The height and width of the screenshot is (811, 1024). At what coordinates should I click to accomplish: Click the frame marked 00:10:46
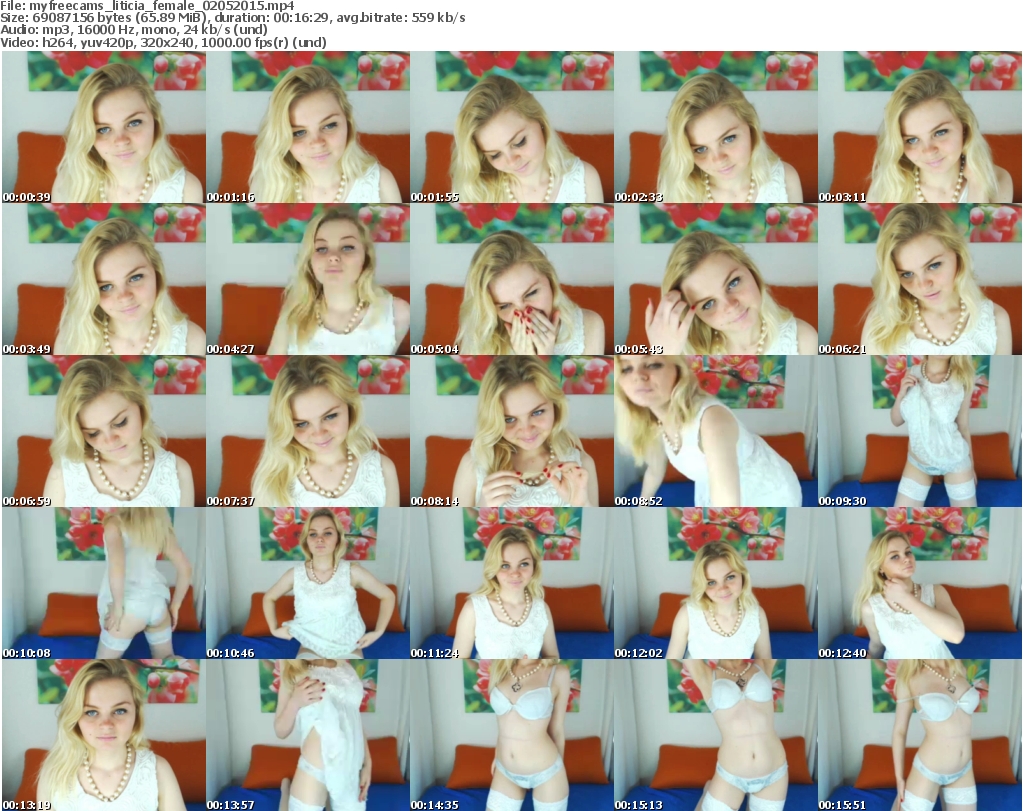click(308, 583)
